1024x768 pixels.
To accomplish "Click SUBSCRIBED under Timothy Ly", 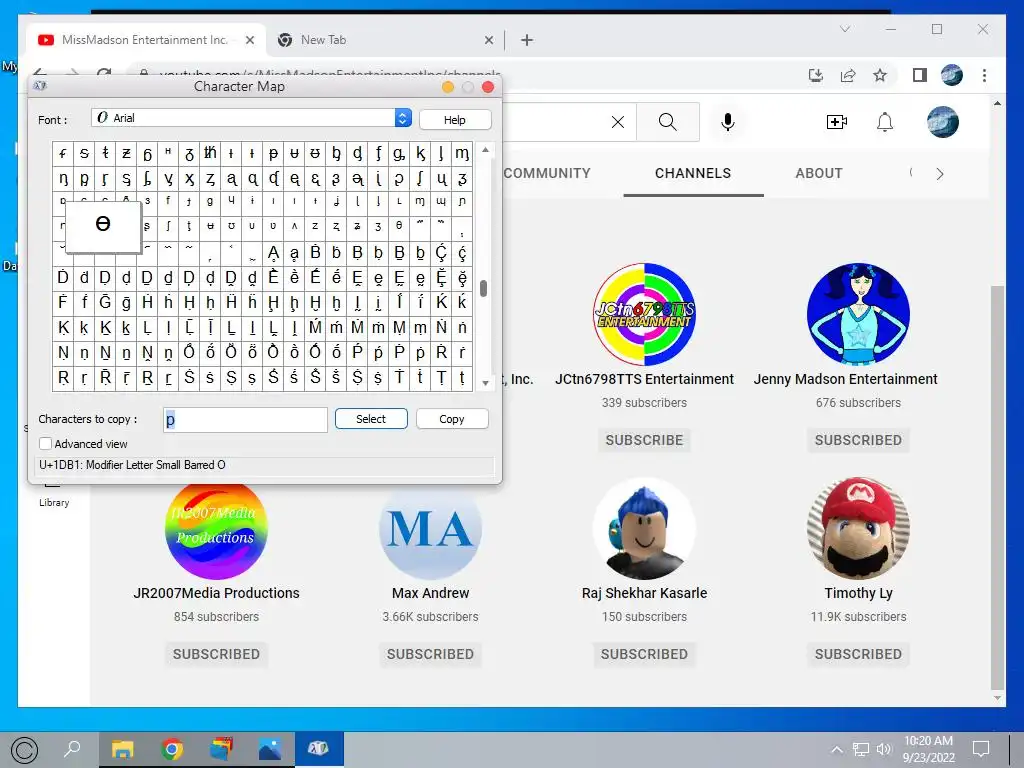I will click(858, 654).
